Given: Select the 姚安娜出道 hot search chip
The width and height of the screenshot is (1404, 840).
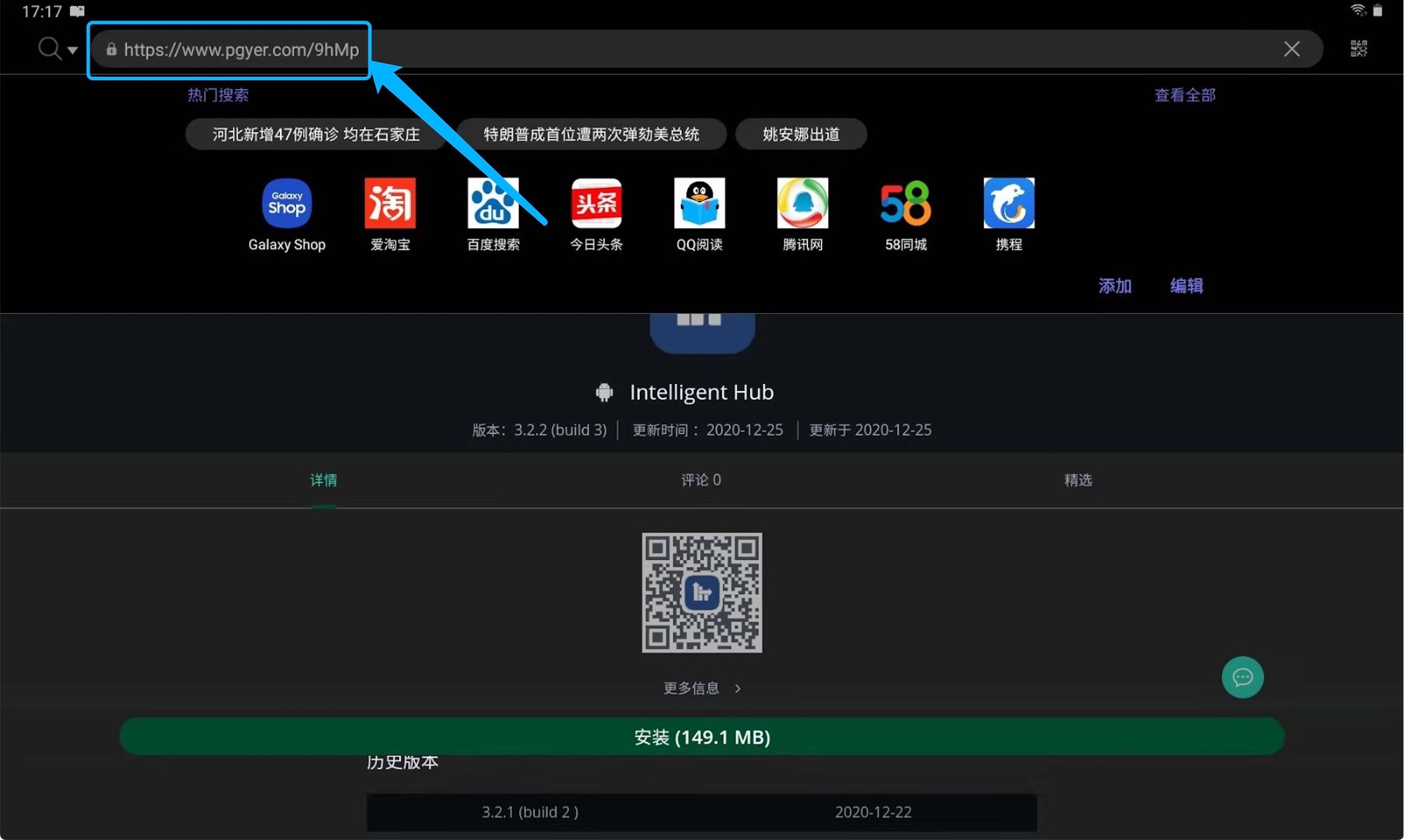Looking at the screenshot, I should coord(801,134).
